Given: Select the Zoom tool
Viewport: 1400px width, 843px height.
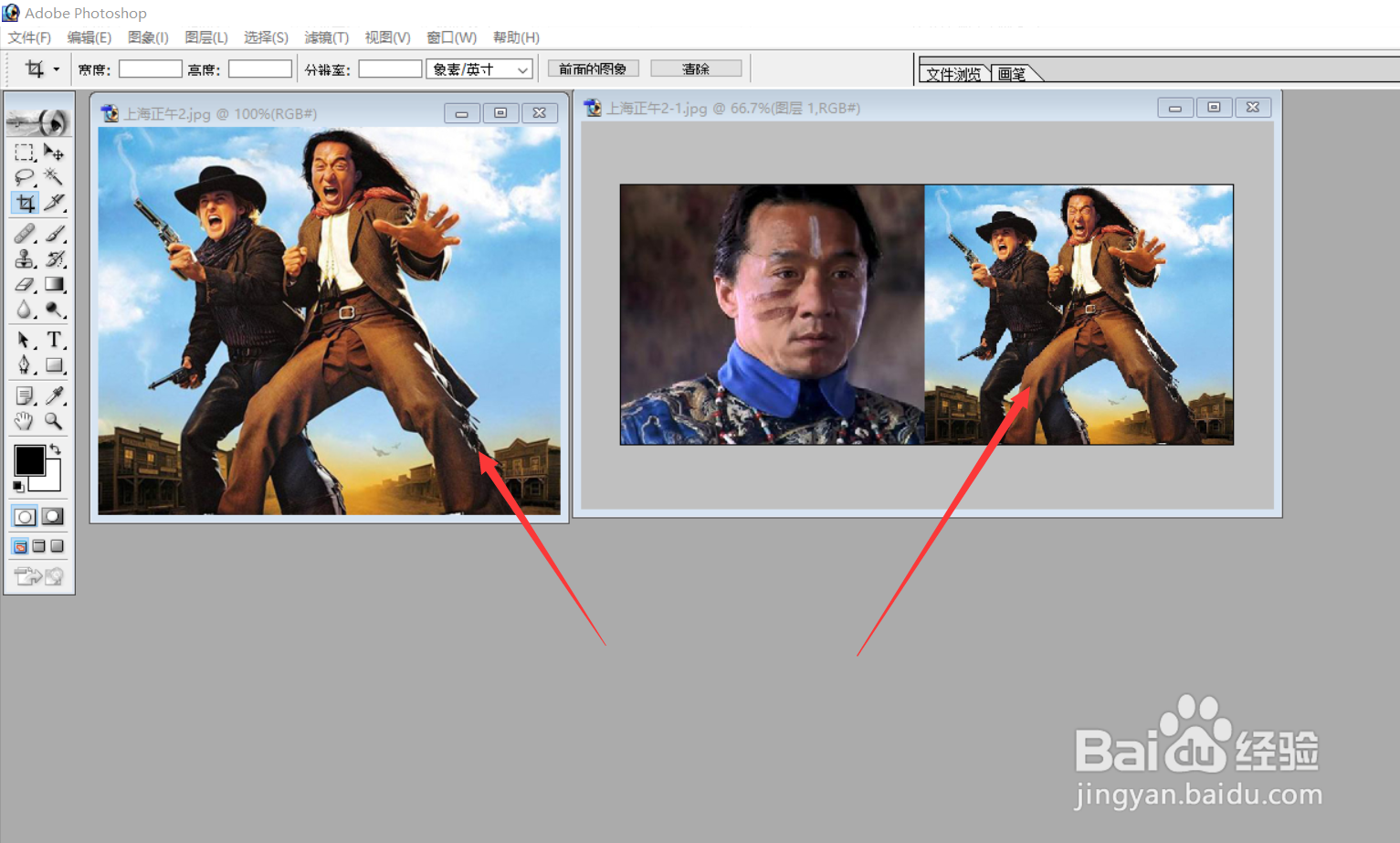Looking at the screenshot, I should click(54, 421).
